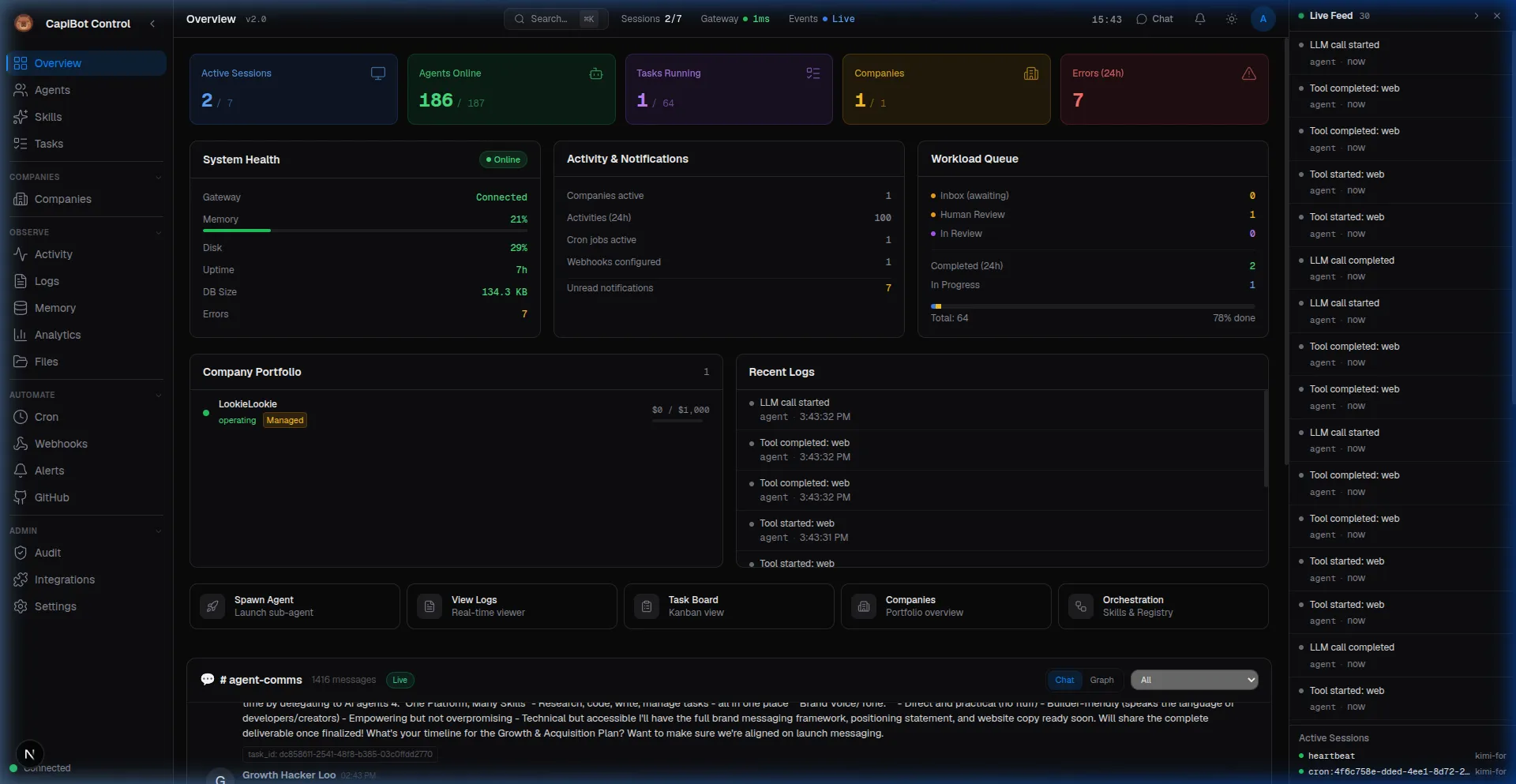This screenshot has width=1516, height=784.
Task: Click the Errors warning triangle icon
Action: tap(1248, 73)
